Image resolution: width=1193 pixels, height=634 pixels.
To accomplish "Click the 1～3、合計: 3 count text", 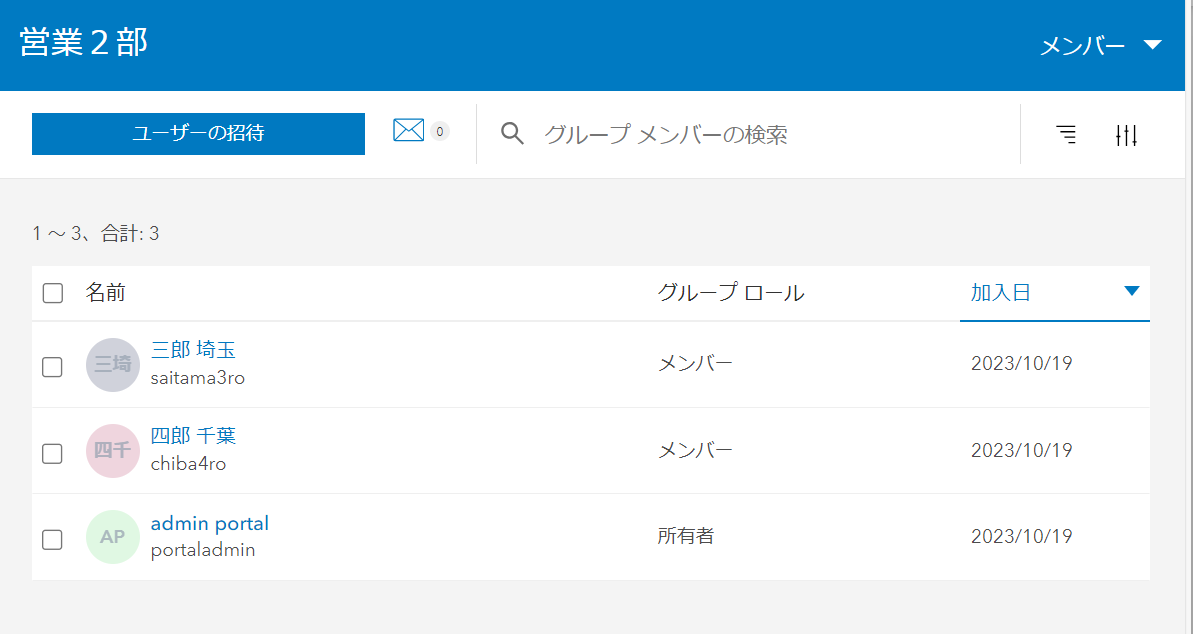I will (96, 233).
